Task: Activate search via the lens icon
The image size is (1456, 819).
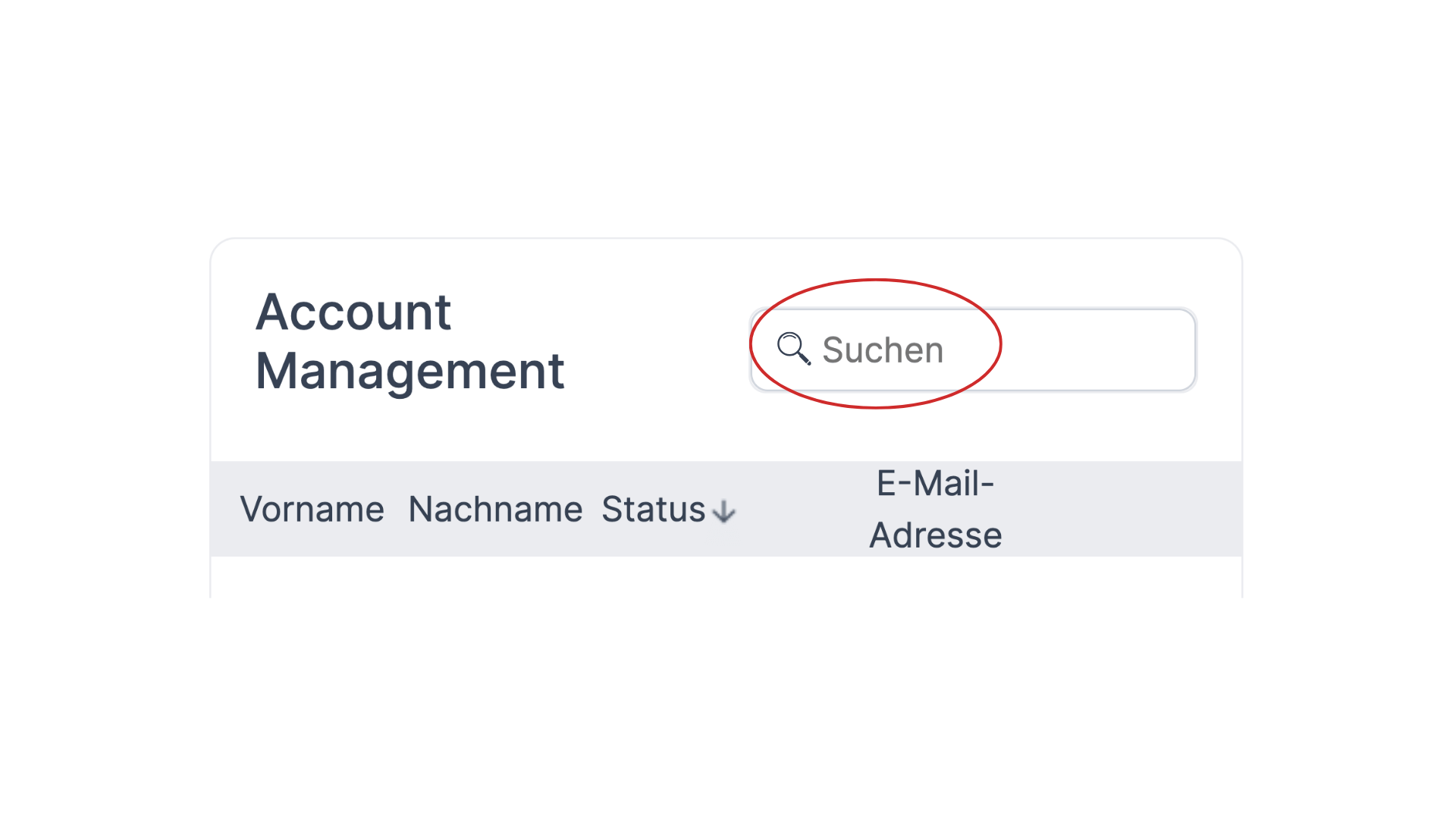Action: (x=794, y=349)
